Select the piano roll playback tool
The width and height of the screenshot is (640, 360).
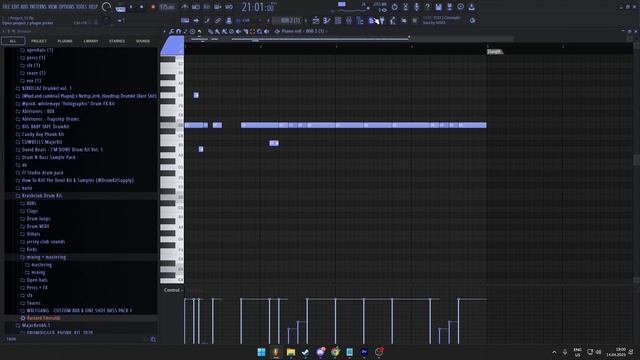(x=266, y=31)
